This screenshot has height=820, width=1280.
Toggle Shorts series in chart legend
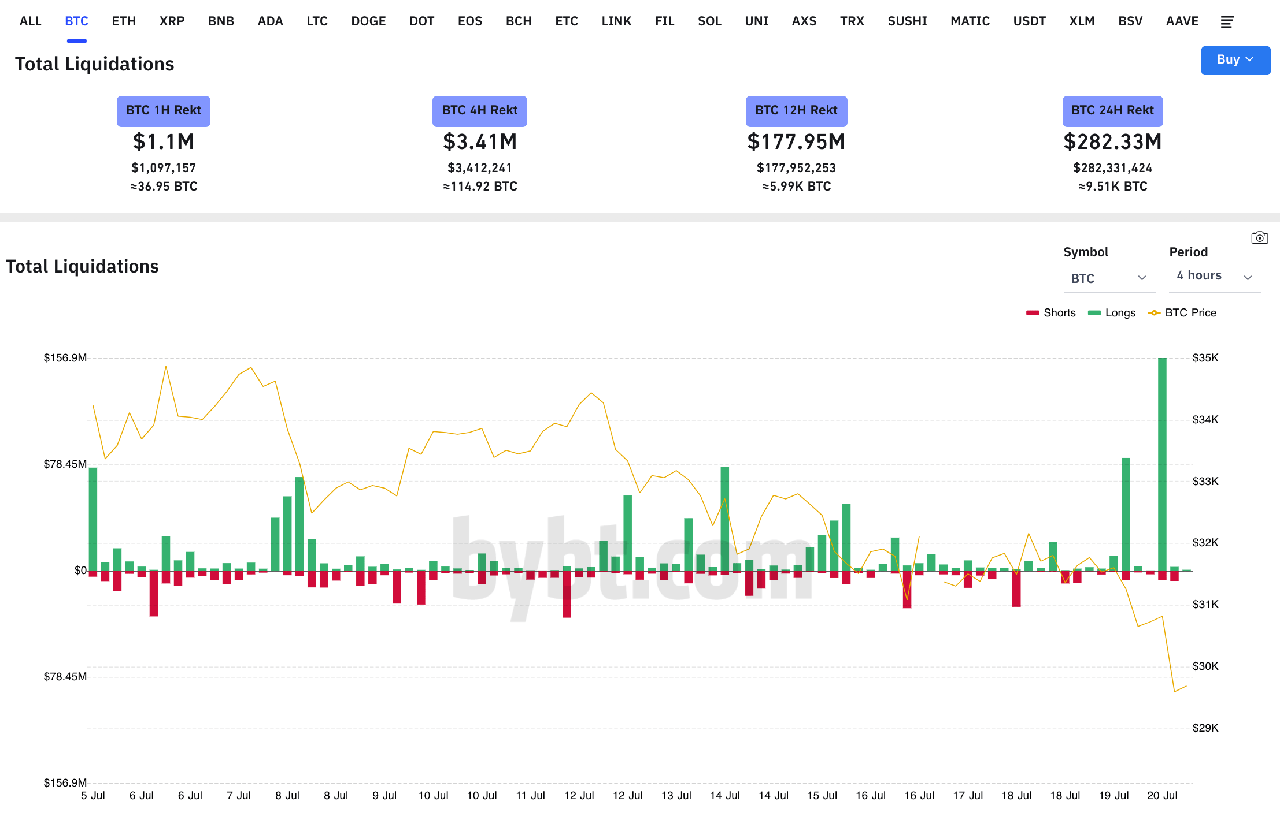[x=1051, y=313]
